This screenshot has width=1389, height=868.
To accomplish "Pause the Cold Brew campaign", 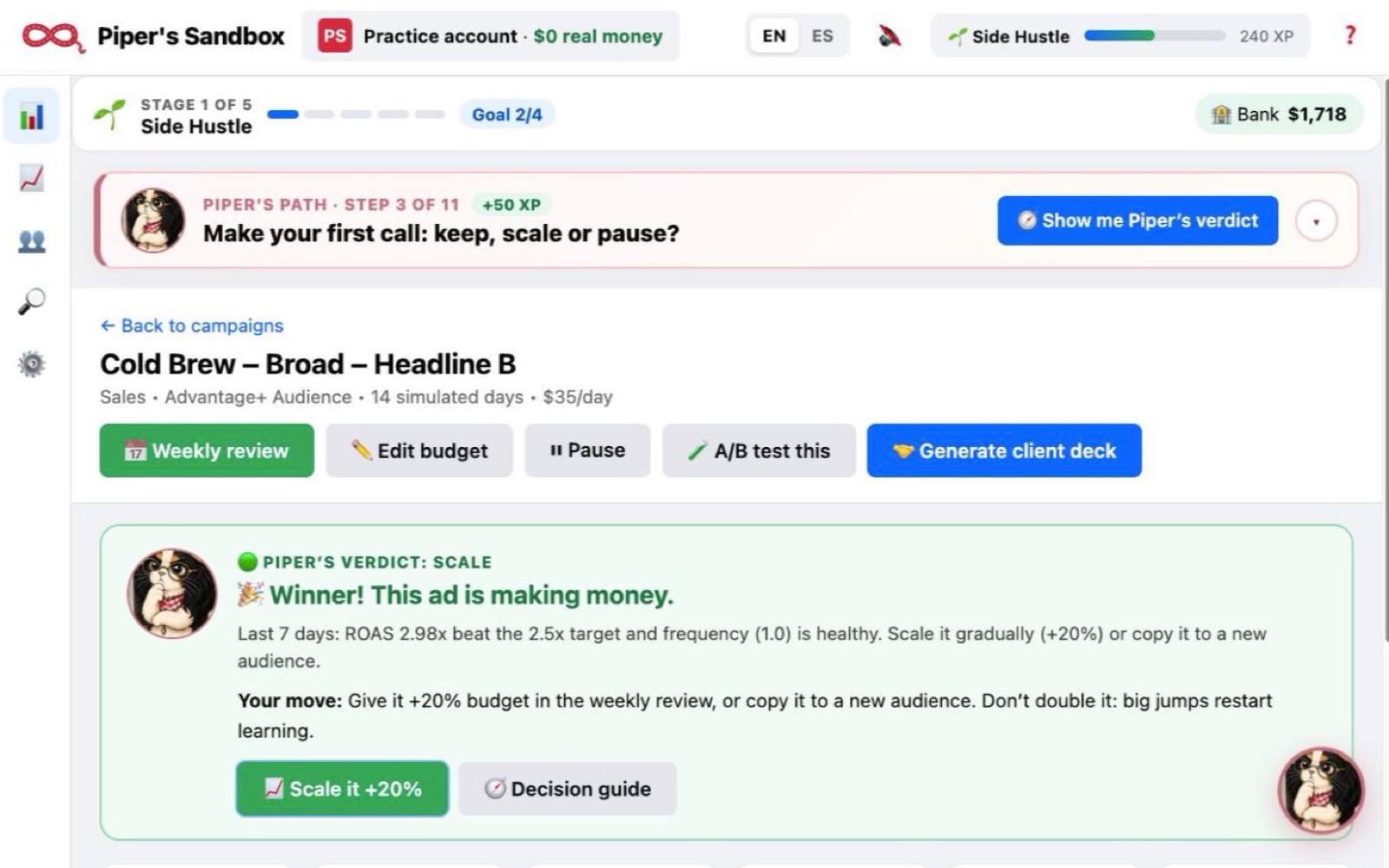I will pyautogui.click(x=588, y=450).
